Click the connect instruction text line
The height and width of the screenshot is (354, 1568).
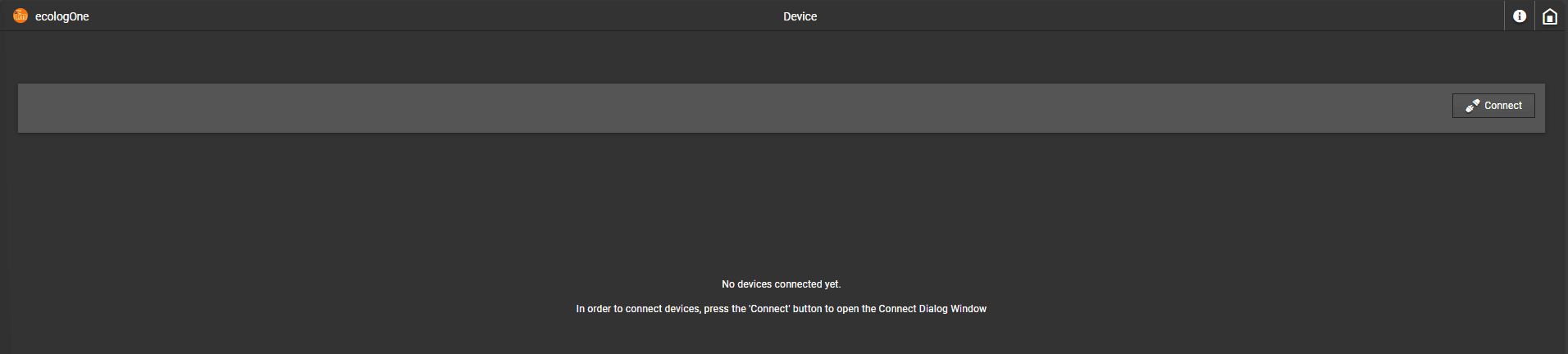point(782,309)
